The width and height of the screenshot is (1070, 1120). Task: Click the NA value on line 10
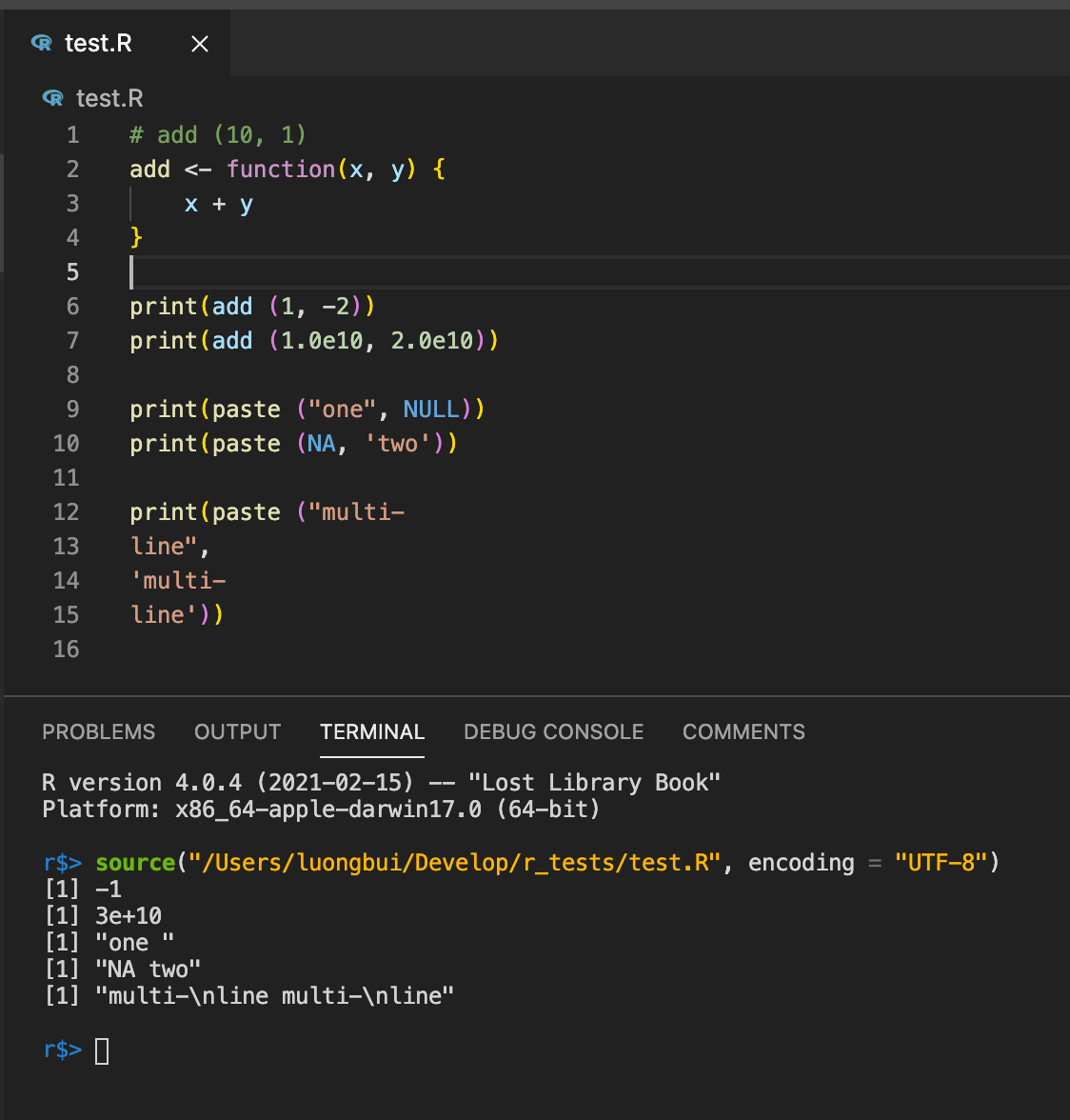tap(320, 443)
